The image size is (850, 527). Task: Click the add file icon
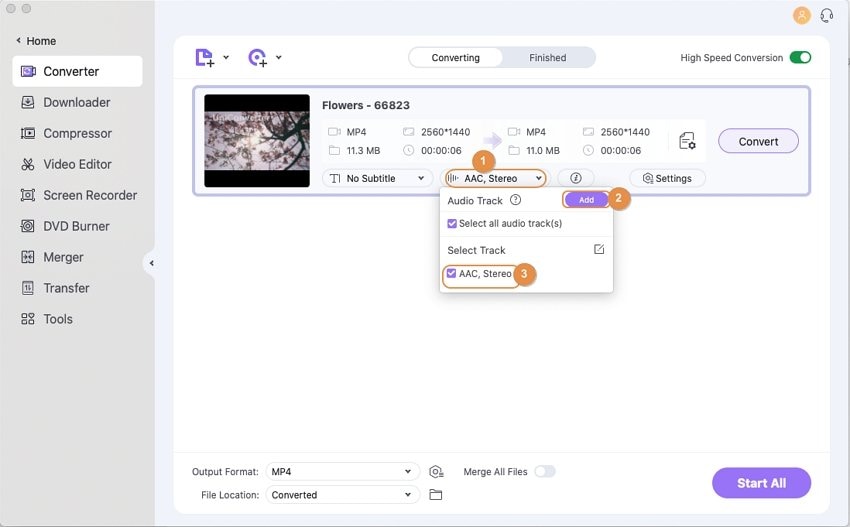coord(204,57)
